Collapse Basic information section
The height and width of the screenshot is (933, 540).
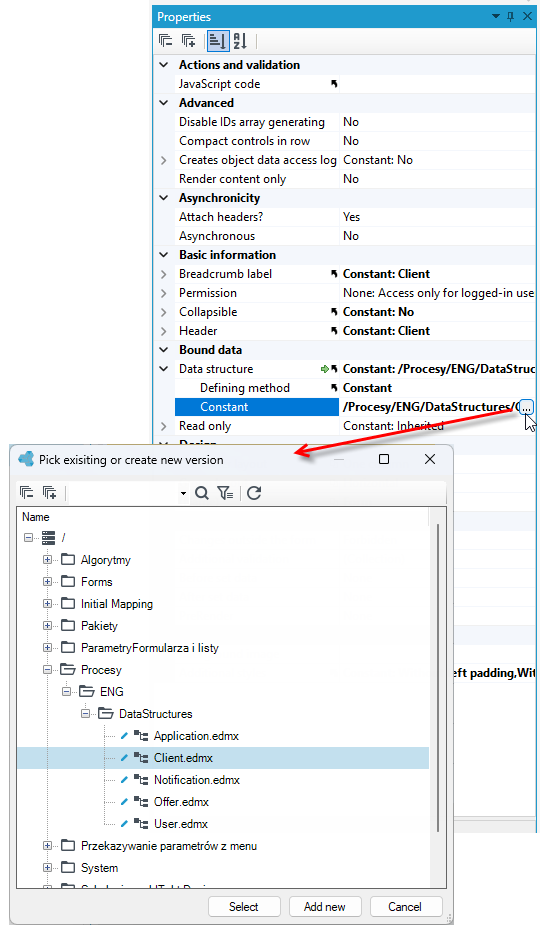coord(164,255)
